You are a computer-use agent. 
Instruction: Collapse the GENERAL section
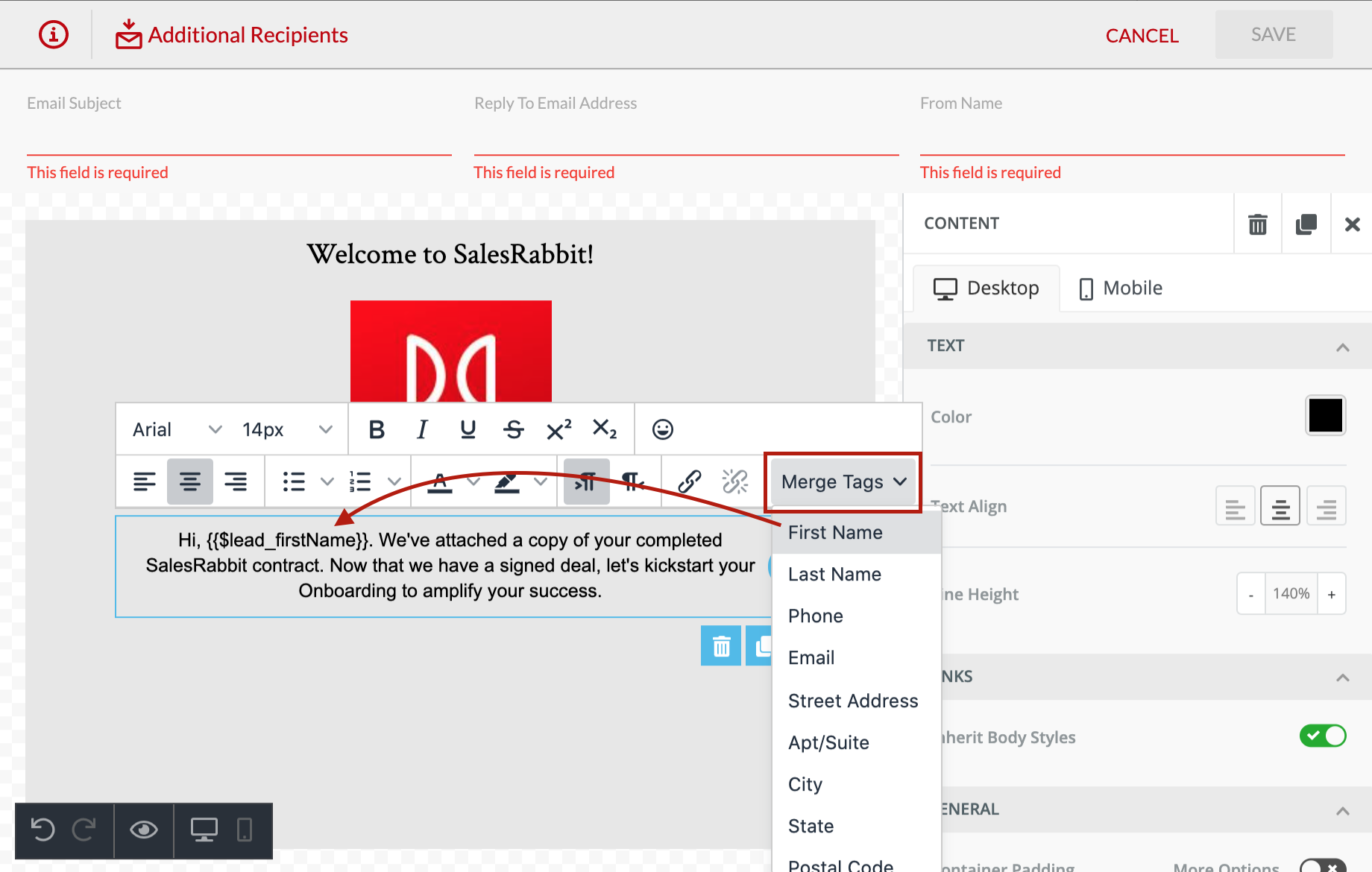click(x=1342, y=811)
